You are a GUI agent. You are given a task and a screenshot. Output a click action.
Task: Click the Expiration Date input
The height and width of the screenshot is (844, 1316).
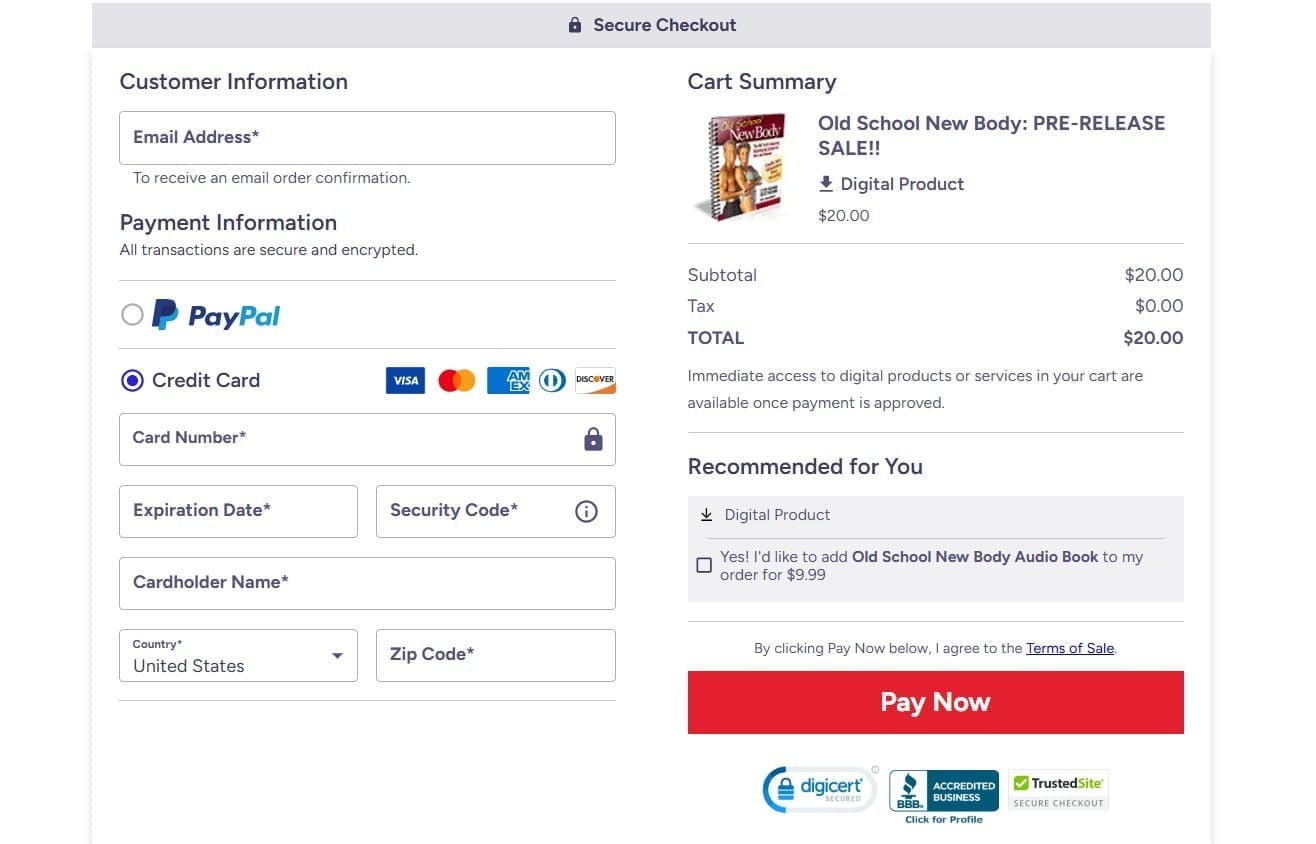(x=238, y=511)
